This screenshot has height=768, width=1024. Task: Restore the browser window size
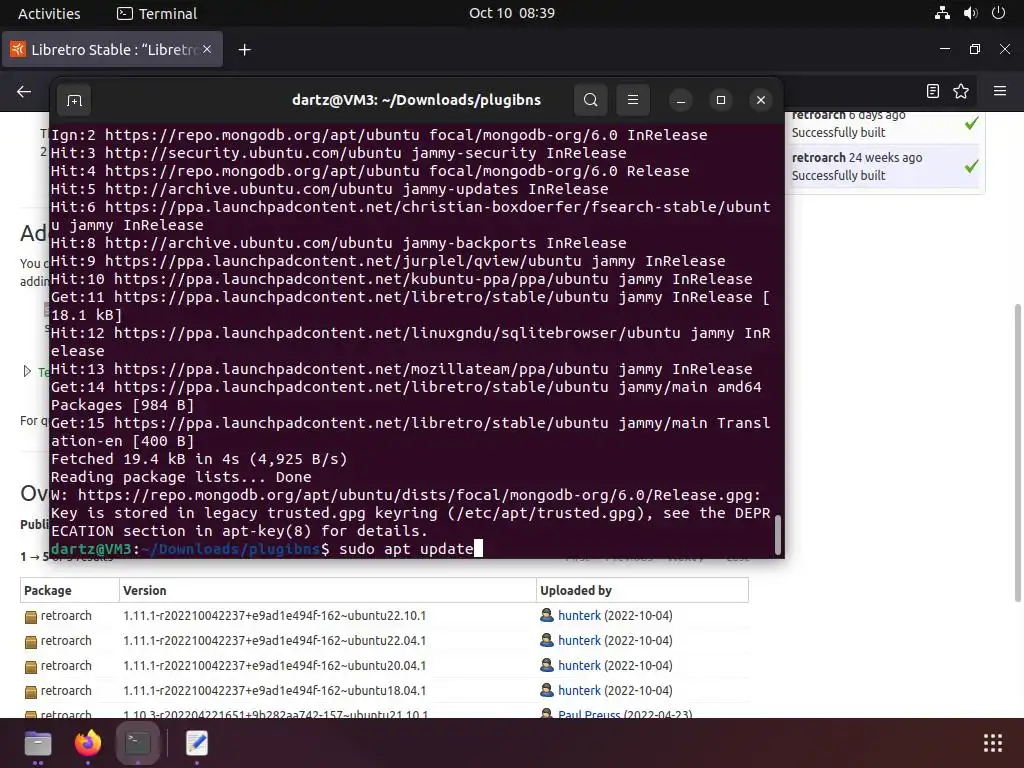point(974,49)
